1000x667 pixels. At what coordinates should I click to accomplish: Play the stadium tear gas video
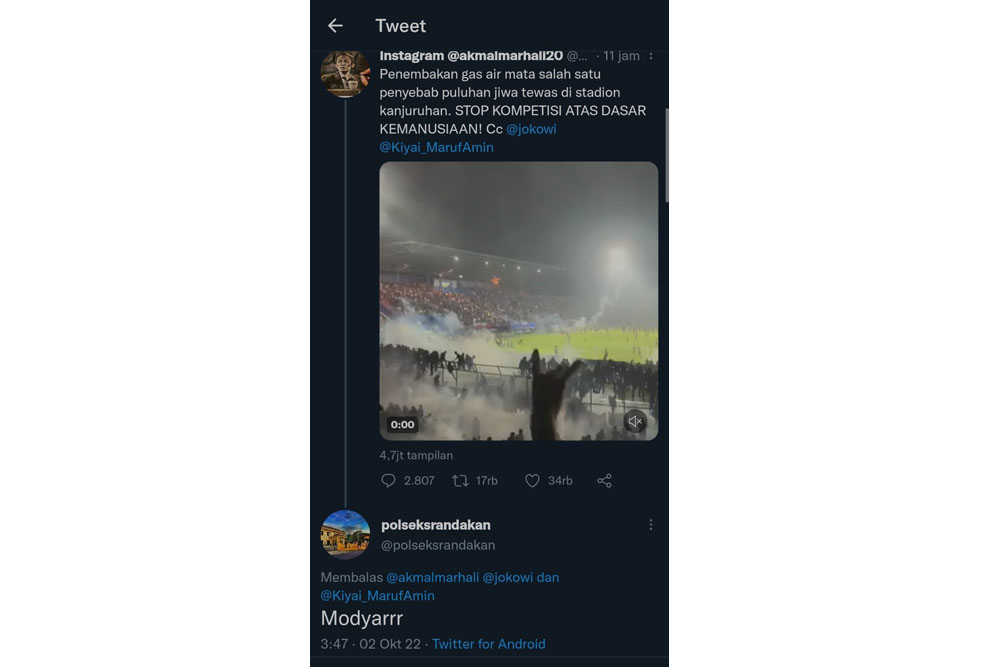coord(518,301)
